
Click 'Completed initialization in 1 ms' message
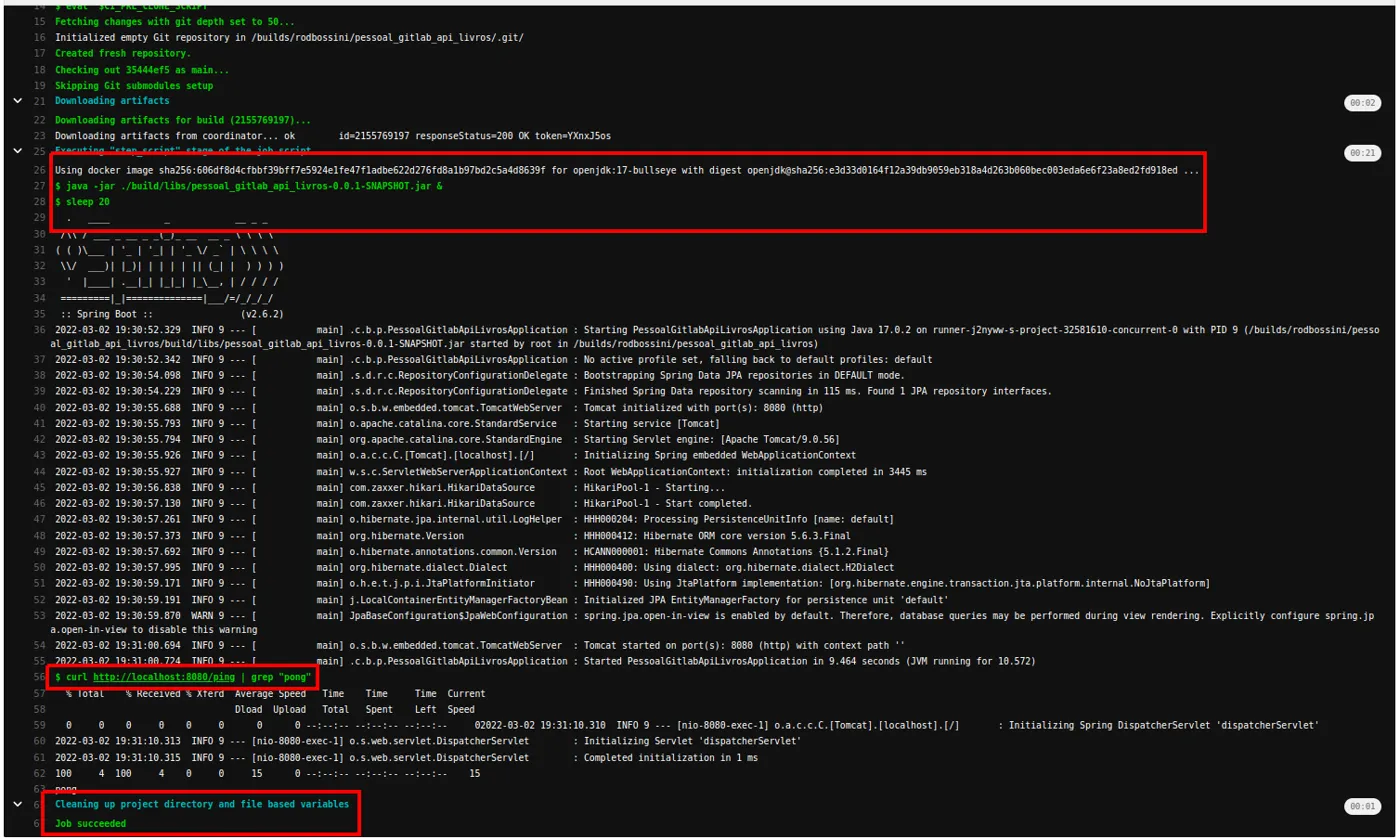click(x=671, y=758)
